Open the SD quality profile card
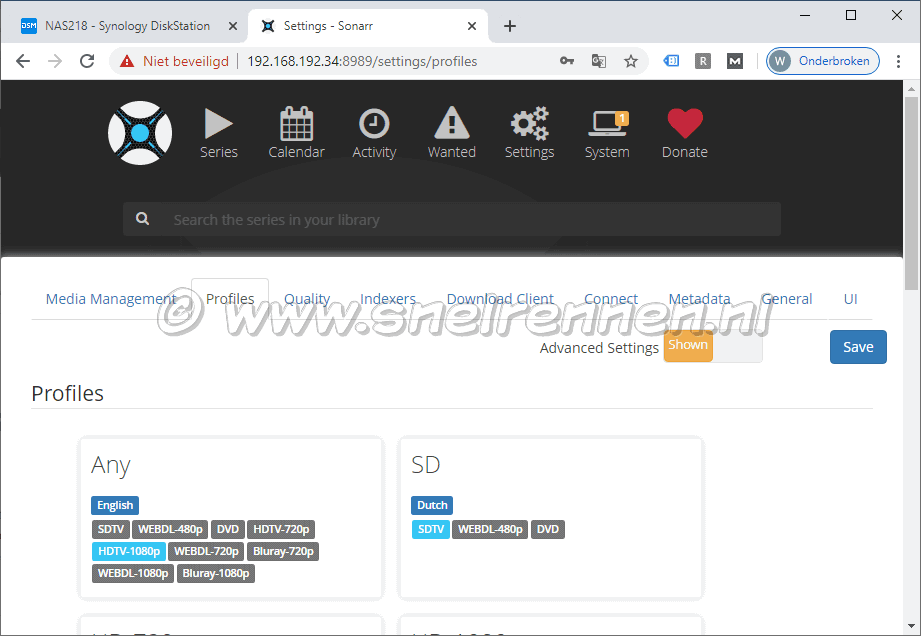 [551, 518]
